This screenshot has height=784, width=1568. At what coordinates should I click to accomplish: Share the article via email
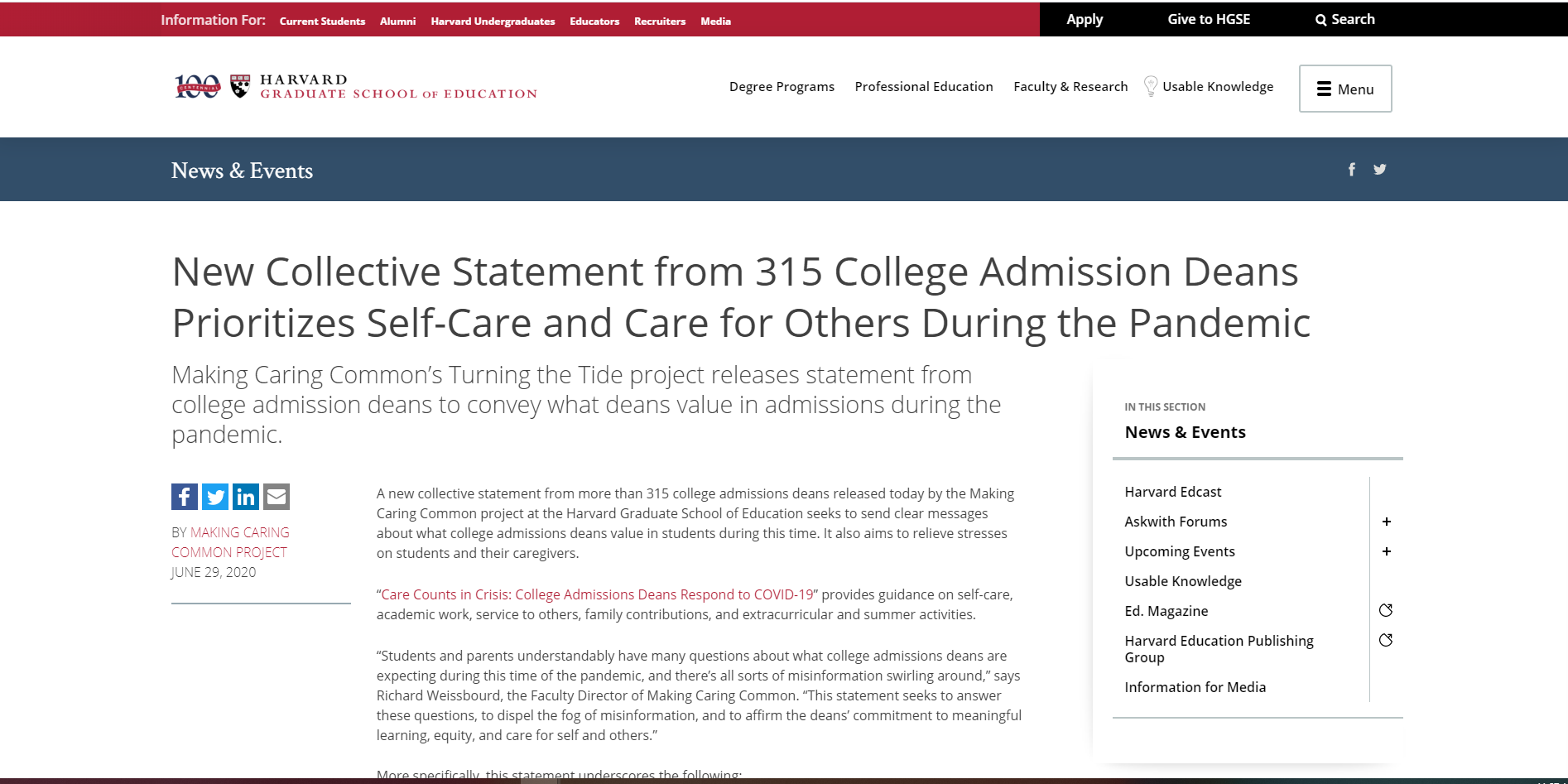pos(276,496)
